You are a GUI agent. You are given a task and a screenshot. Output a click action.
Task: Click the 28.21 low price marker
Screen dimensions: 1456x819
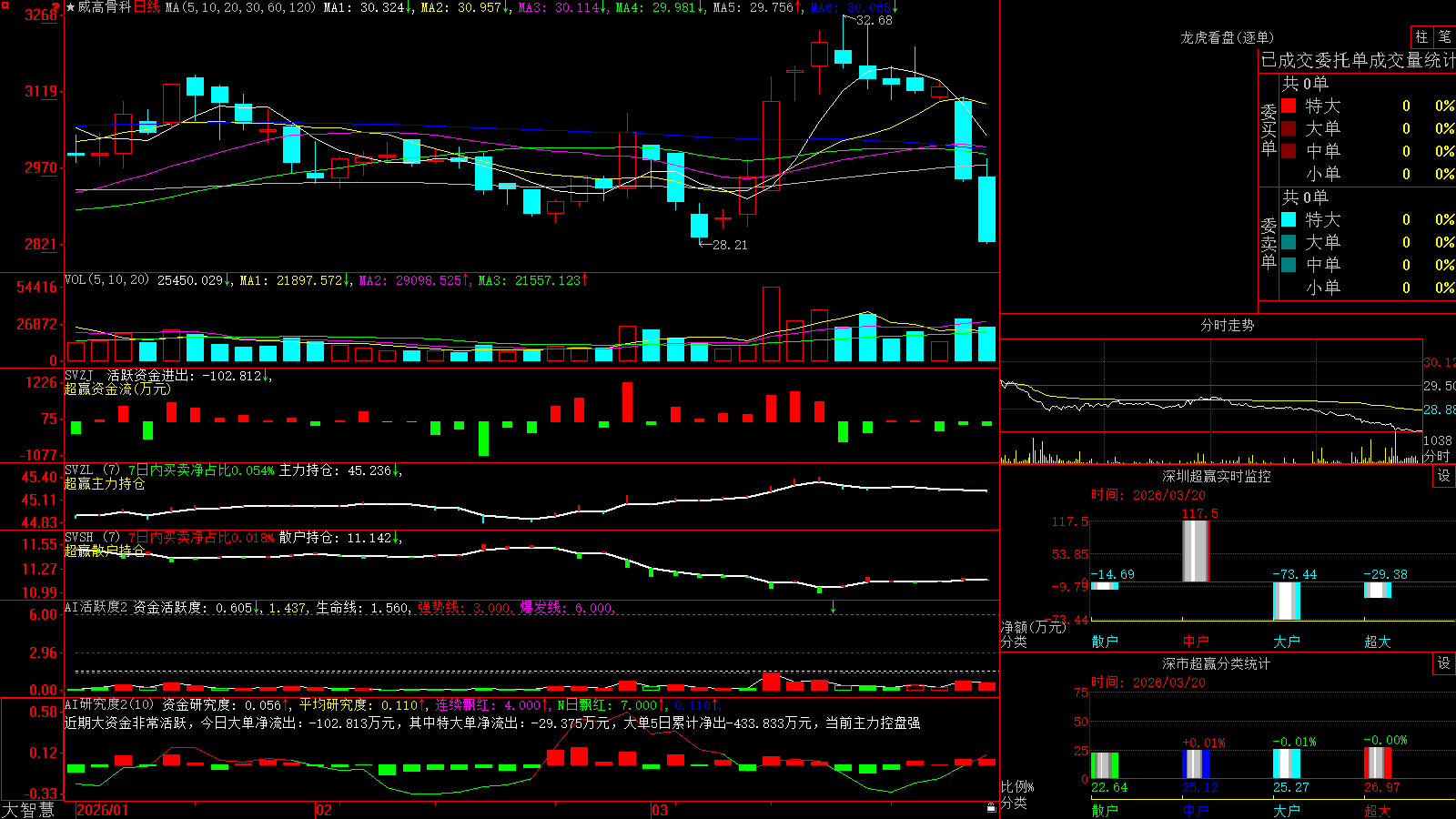coord(730,245)
